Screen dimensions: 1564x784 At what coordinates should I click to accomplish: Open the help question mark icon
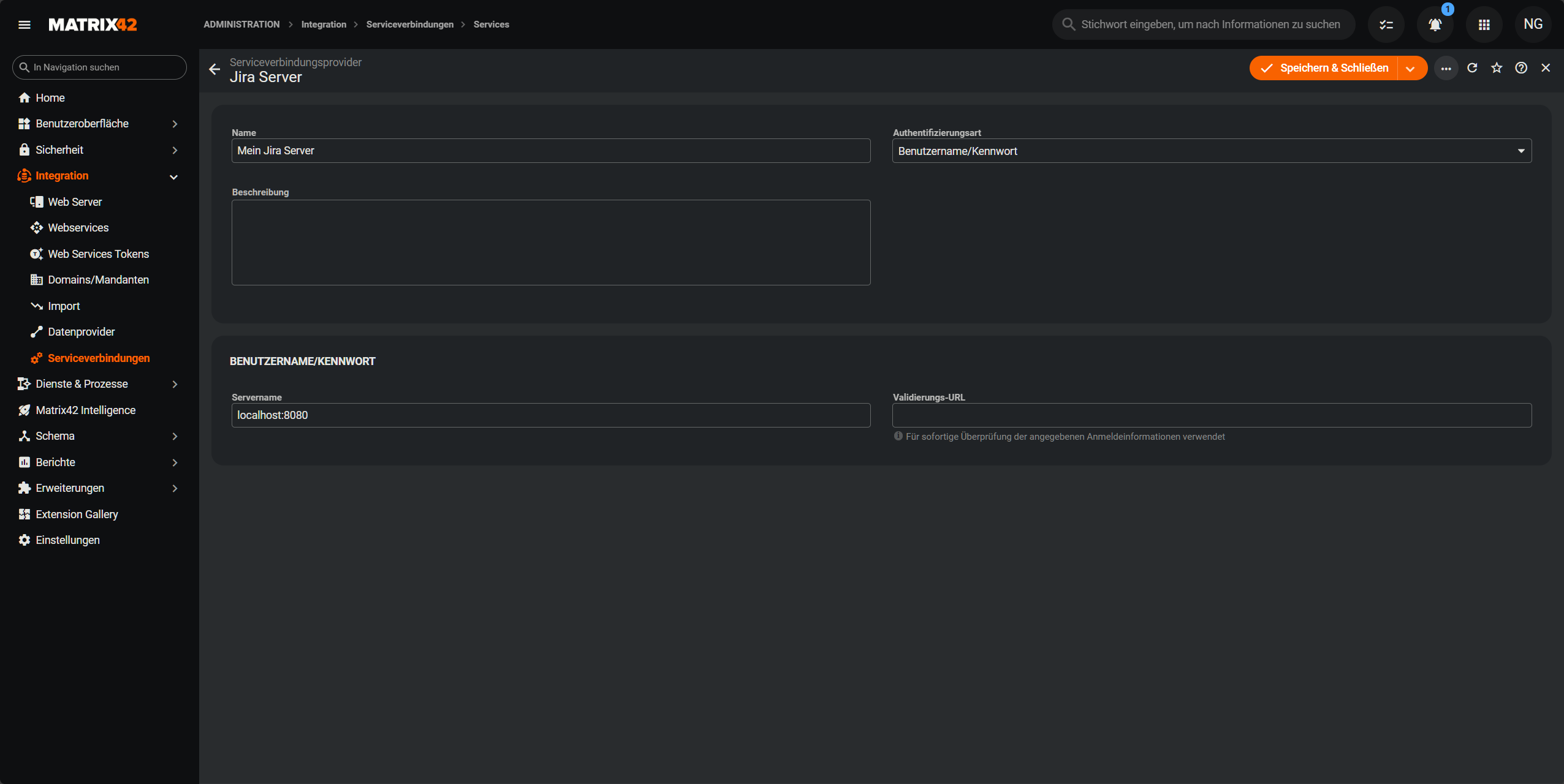click(x=1521, y=68)
